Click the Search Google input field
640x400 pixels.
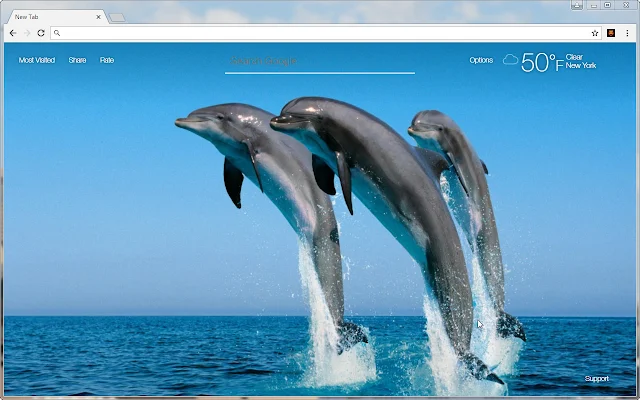tap(320, 61)
